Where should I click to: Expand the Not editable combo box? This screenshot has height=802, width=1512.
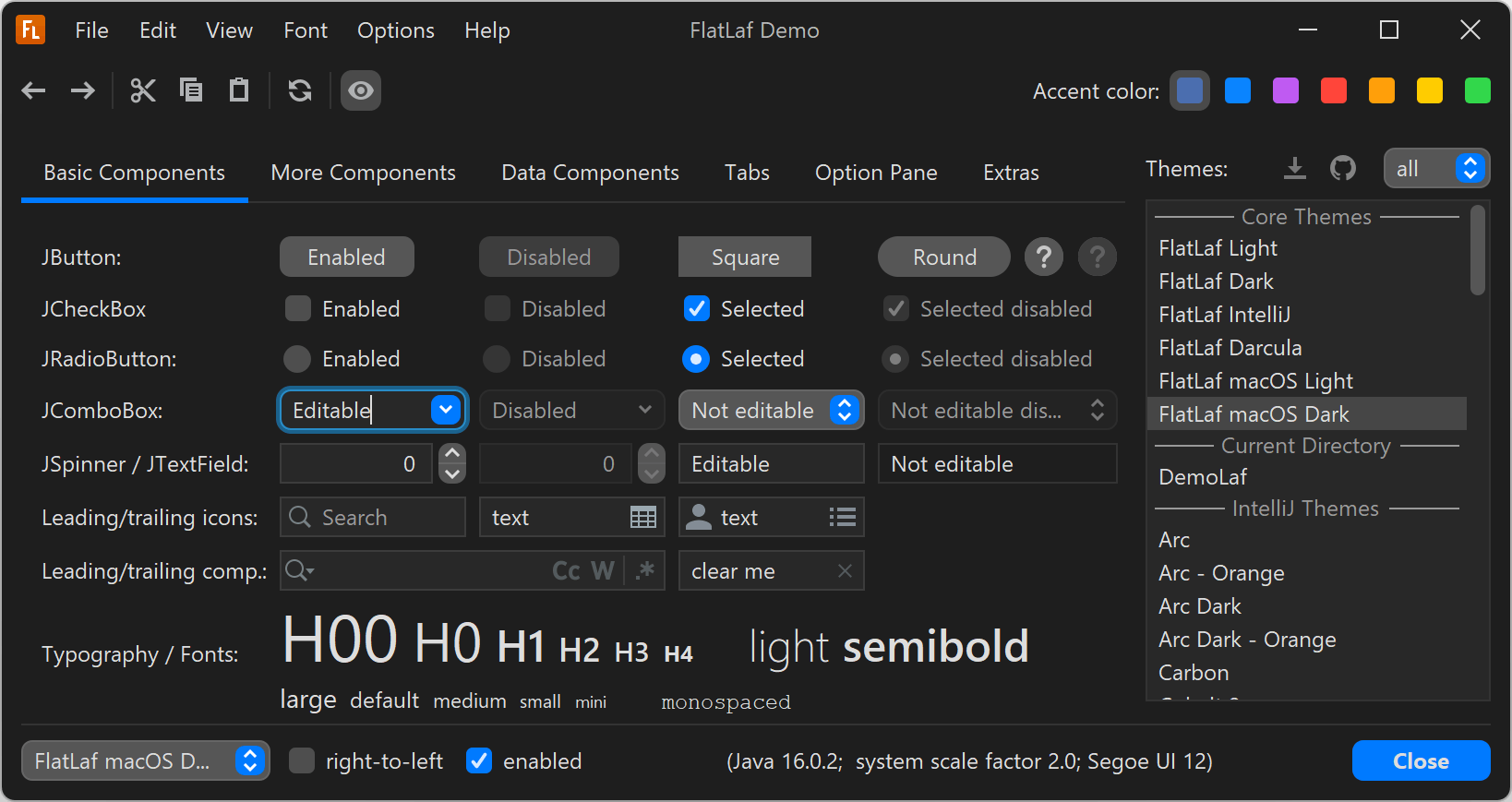(845, 410)
